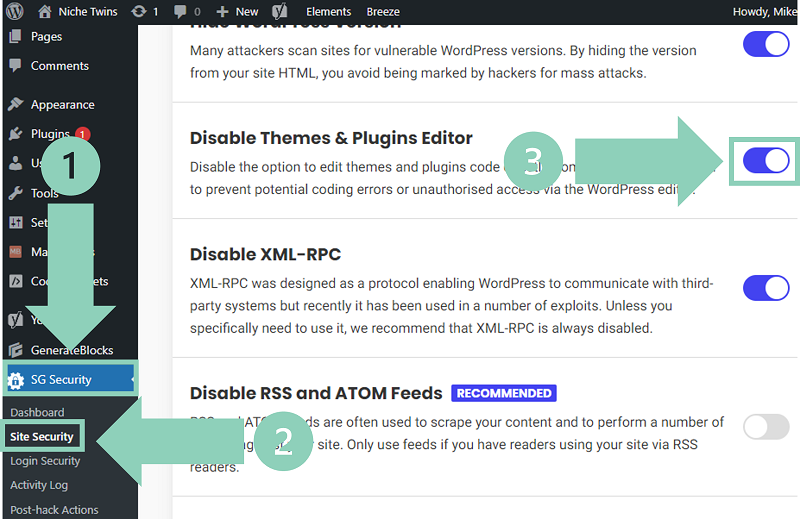Open the comments bubble icon in admin bar
The height and width of the screenshot is (519, 800).
click(180, 11)
